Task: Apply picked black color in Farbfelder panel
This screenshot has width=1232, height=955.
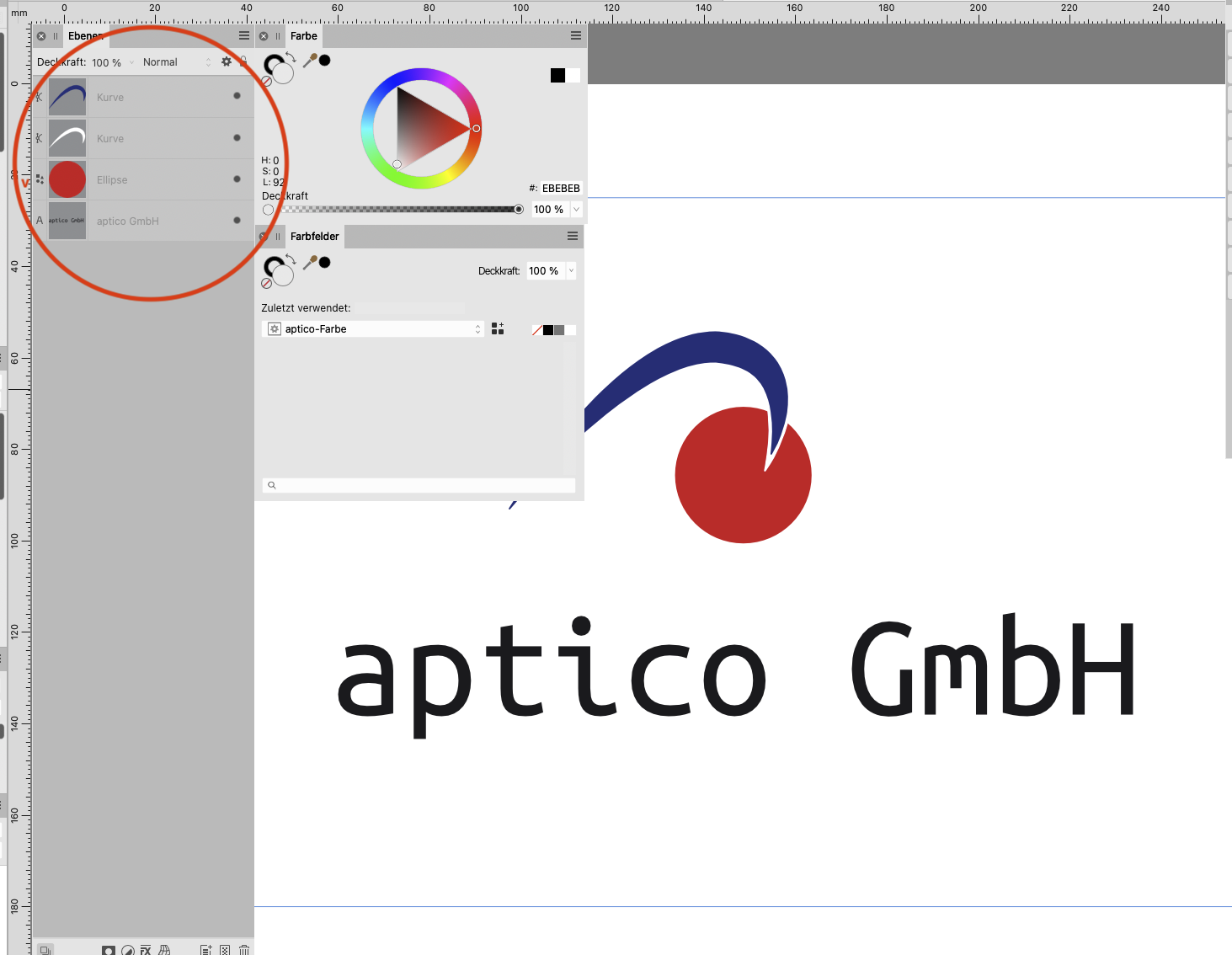Action: point(325,262)
